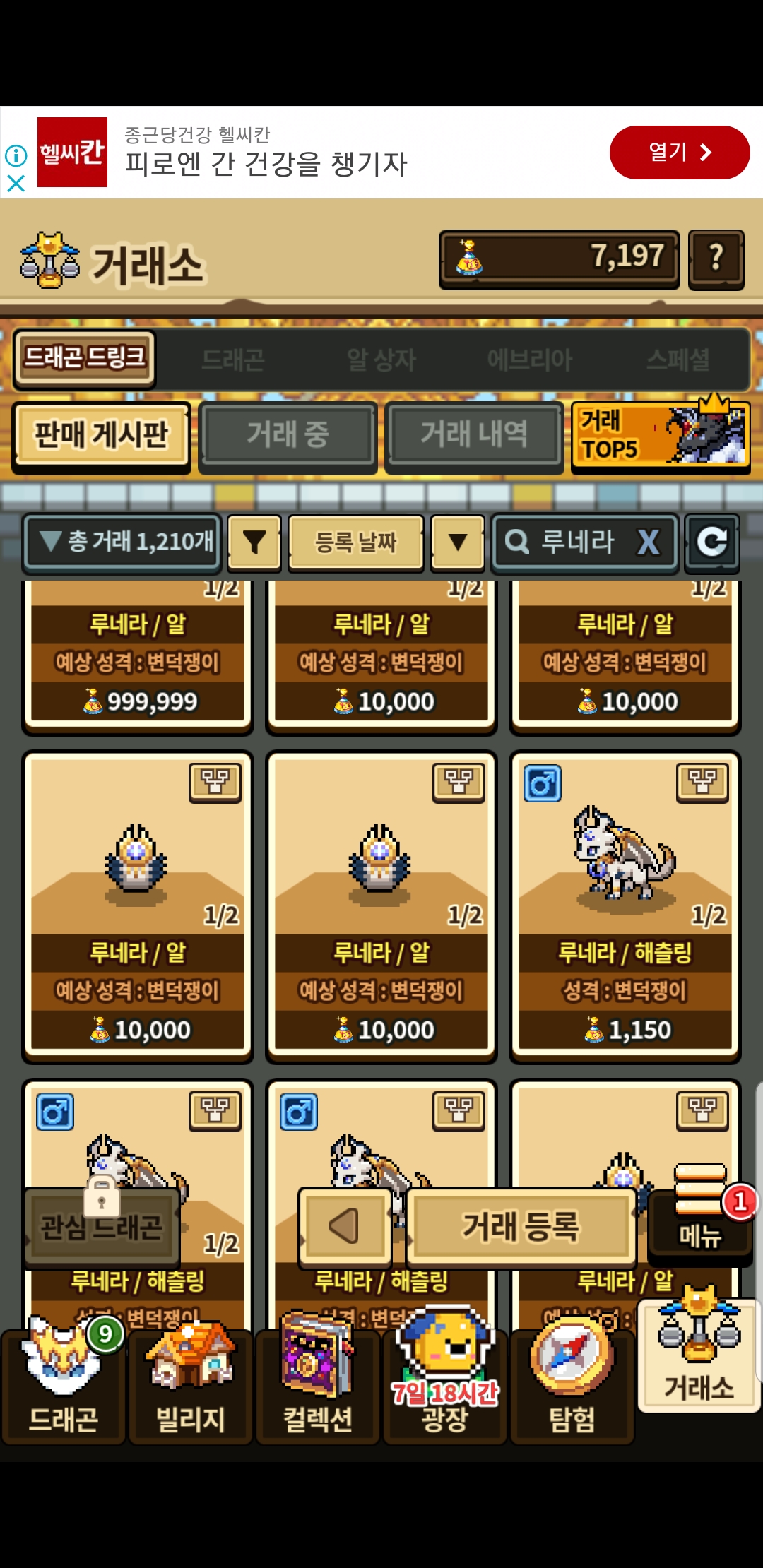The width and height of the screenshot is (763, 1568).
Task: Expand the 총 거래 1,210개 dropdown
Action: pyautogui.click(x=123, y=542)
